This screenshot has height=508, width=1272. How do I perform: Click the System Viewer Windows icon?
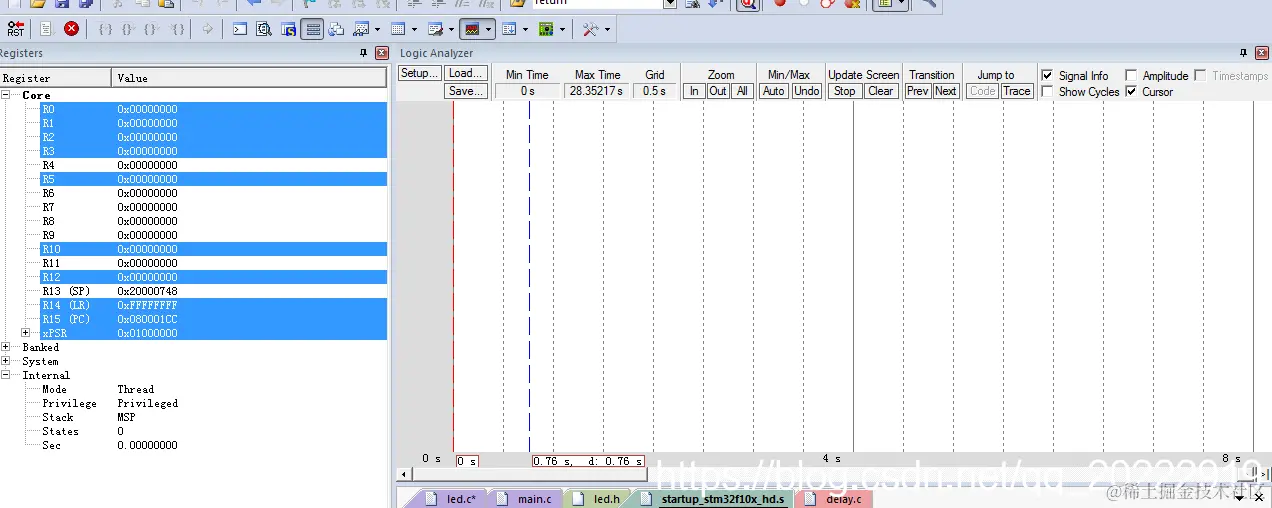tap(546, 29)
